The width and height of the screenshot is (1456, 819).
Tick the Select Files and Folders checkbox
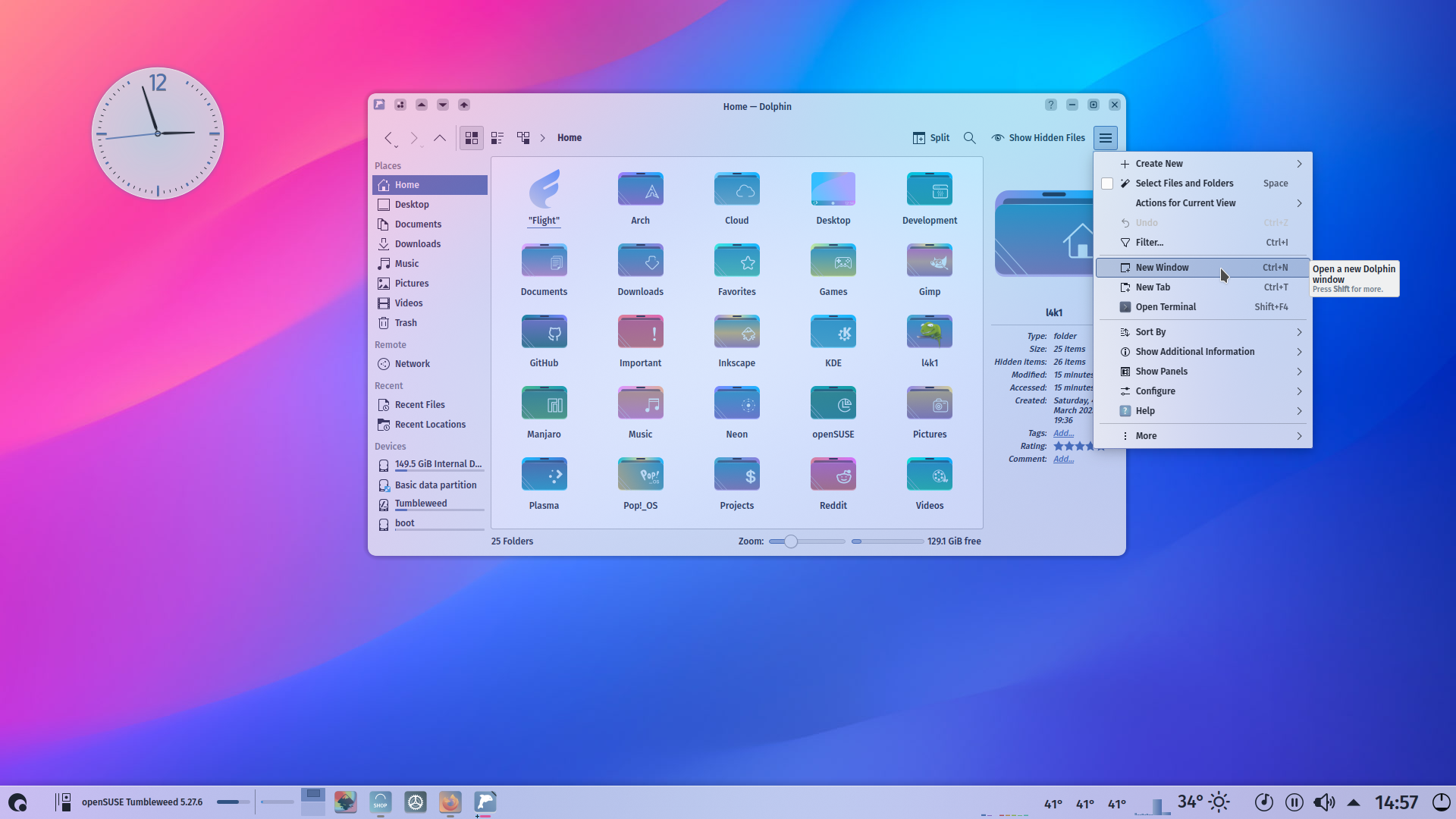click(1107, 184)
